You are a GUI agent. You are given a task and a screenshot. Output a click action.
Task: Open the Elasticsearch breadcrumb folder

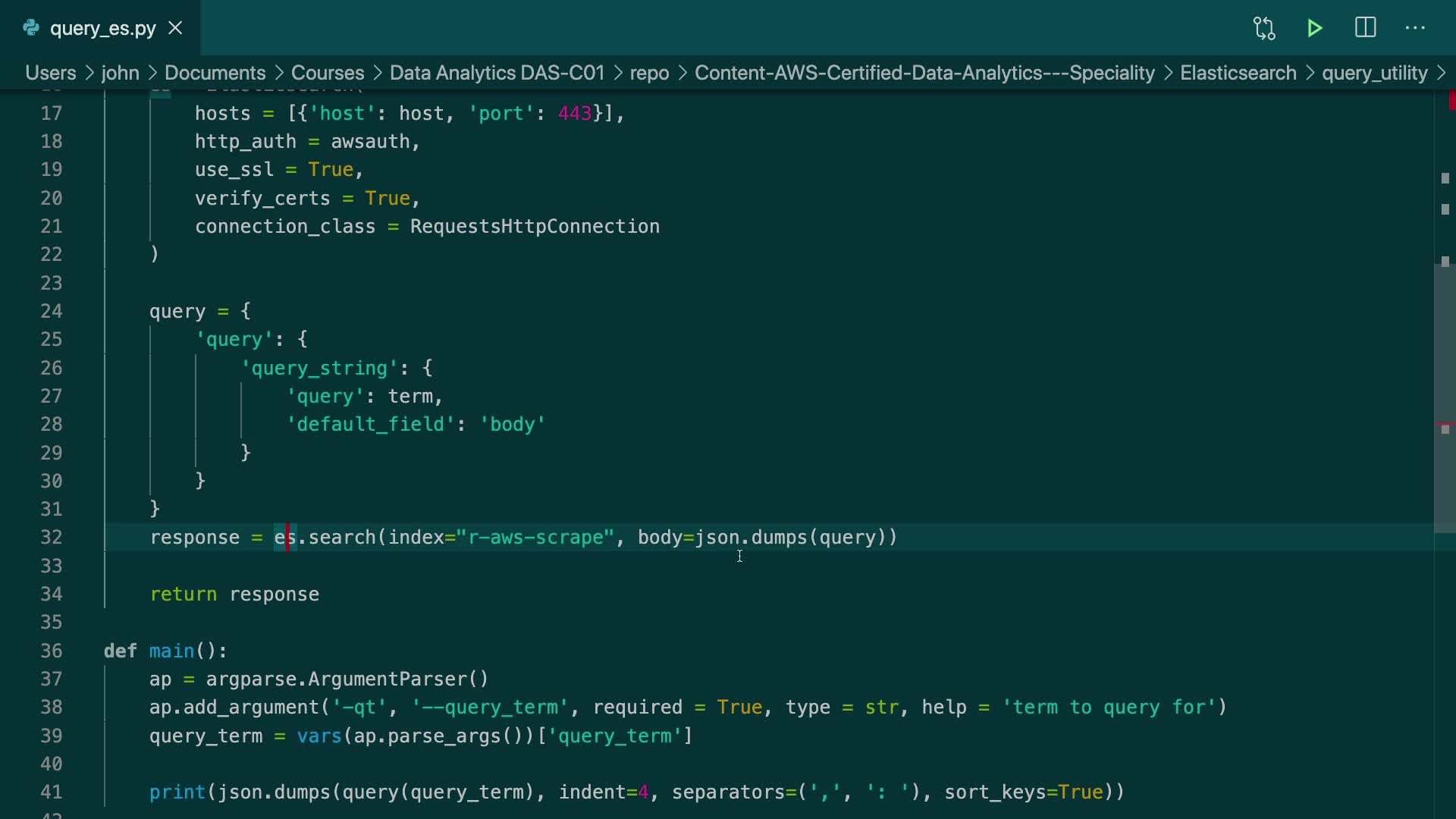[x=1238, y=73]
